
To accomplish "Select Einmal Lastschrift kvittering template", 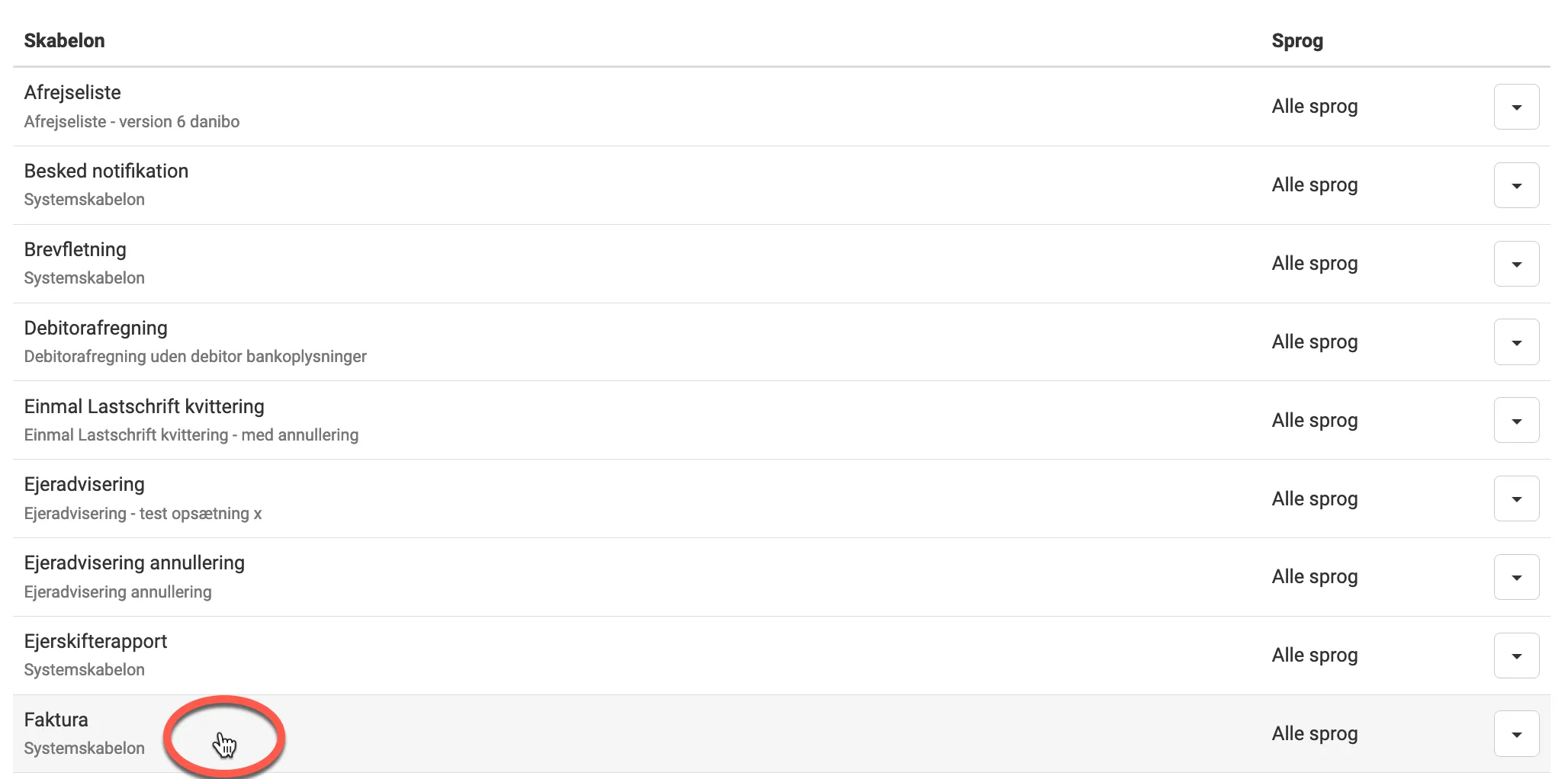I will [144, 407].
